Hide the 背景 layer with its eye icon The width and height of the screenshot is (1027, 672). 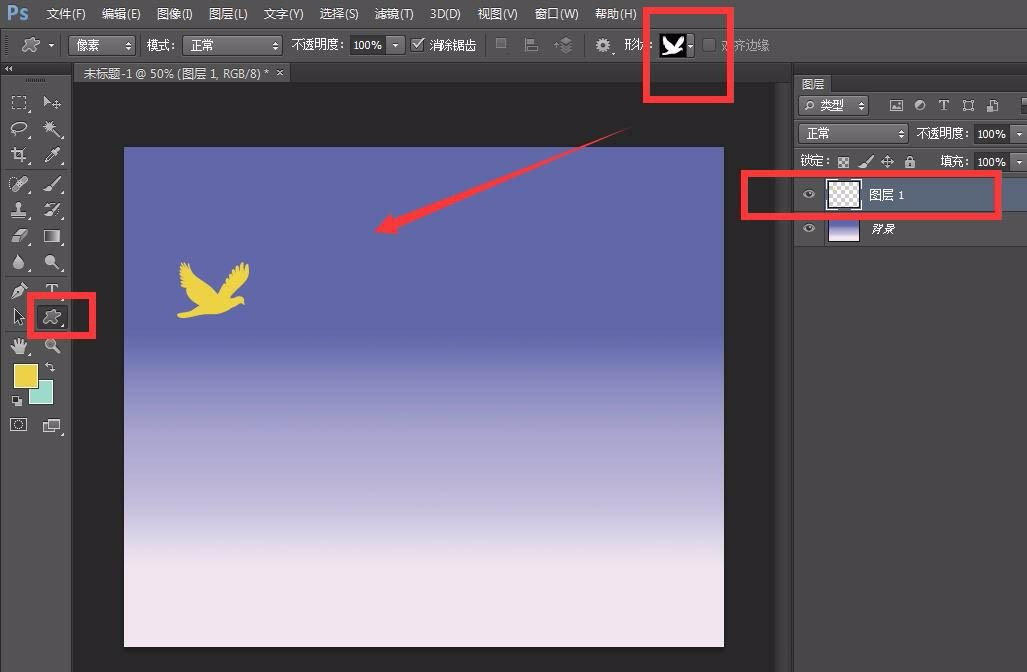tap(809, 228)
